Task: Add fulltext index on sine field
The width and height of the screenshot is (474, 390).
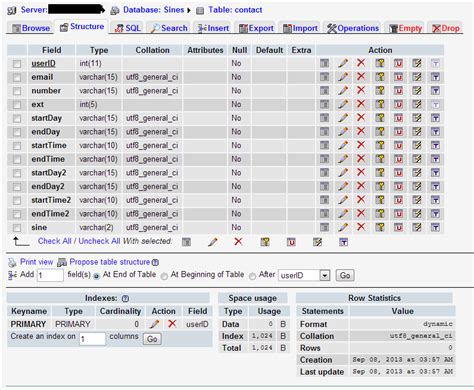Action: [x=435, y=227]
